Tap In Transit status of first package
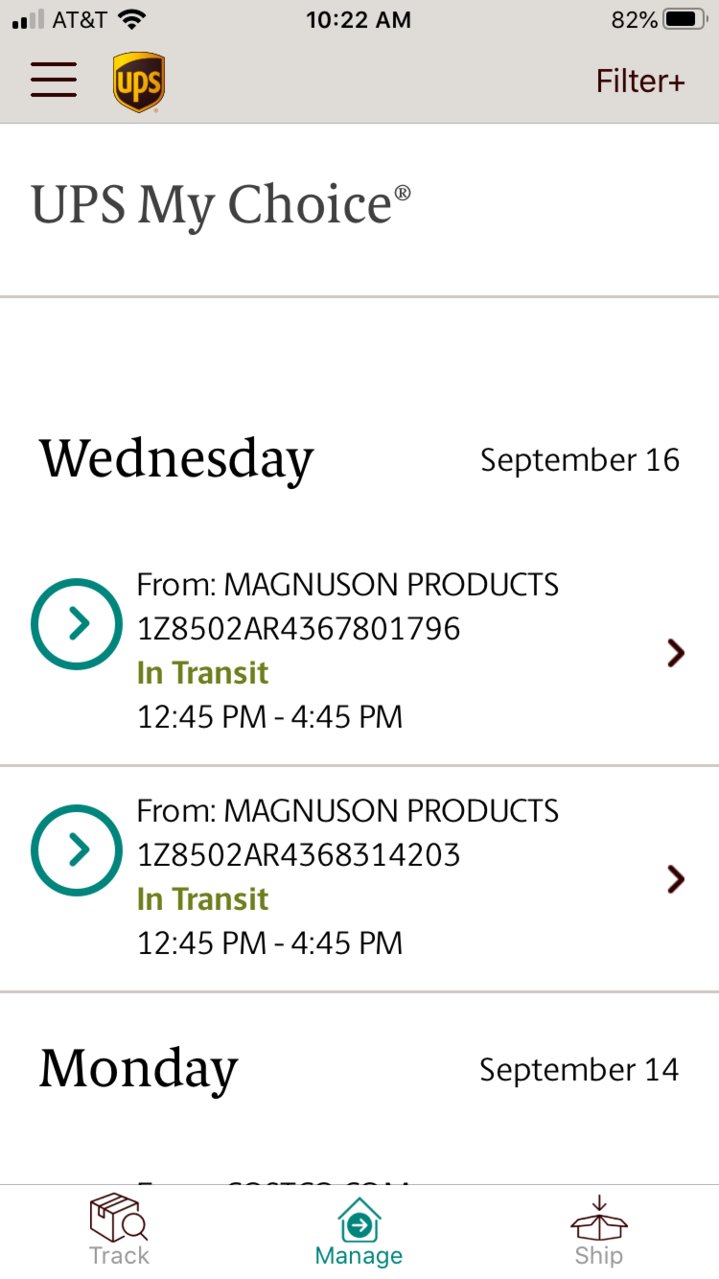 [203, 673]
